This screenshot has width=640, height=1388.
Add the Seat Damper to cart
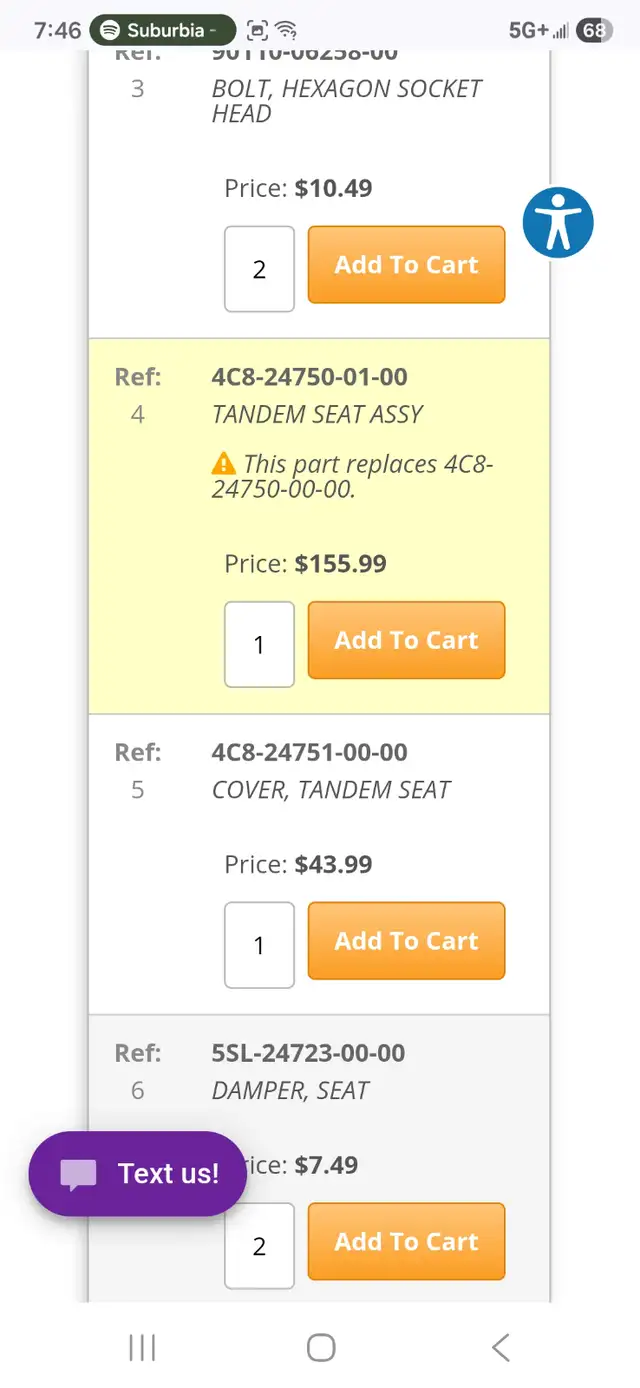coord(406,1242)
